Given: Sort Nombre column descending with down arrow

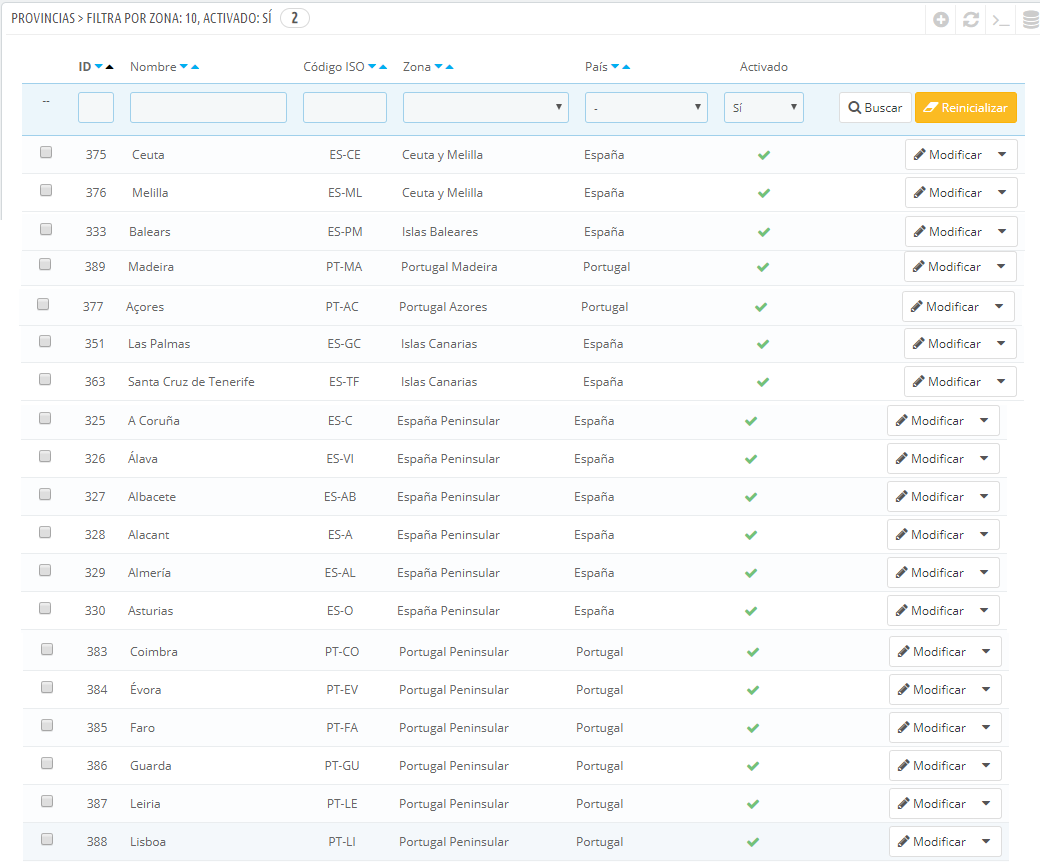Looking at the screenshot, I should click(x=184, y=67).
